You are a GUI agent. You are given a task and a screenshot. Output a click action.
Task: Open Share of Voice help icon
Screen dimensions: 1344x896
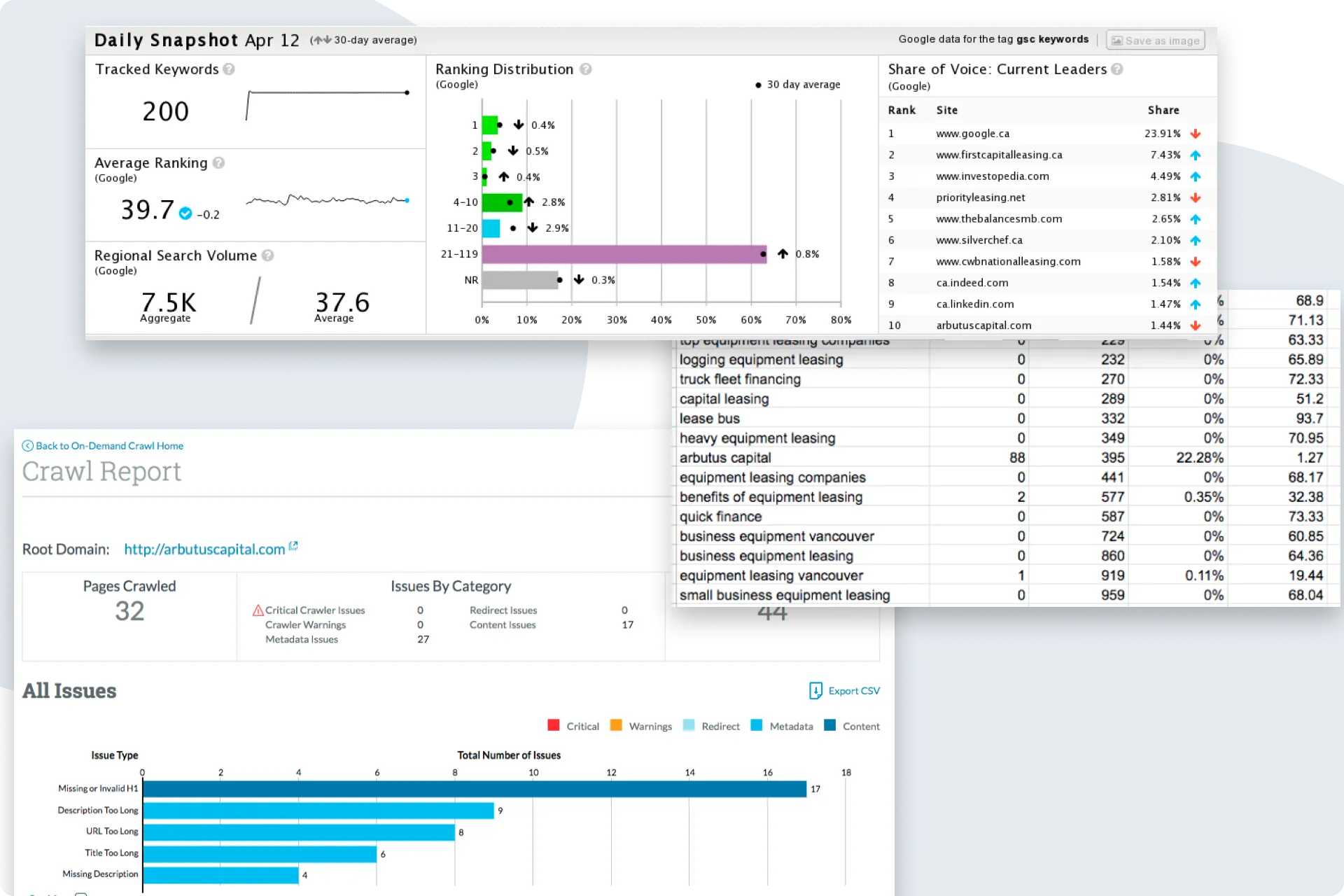click(x=1117, y=69)
